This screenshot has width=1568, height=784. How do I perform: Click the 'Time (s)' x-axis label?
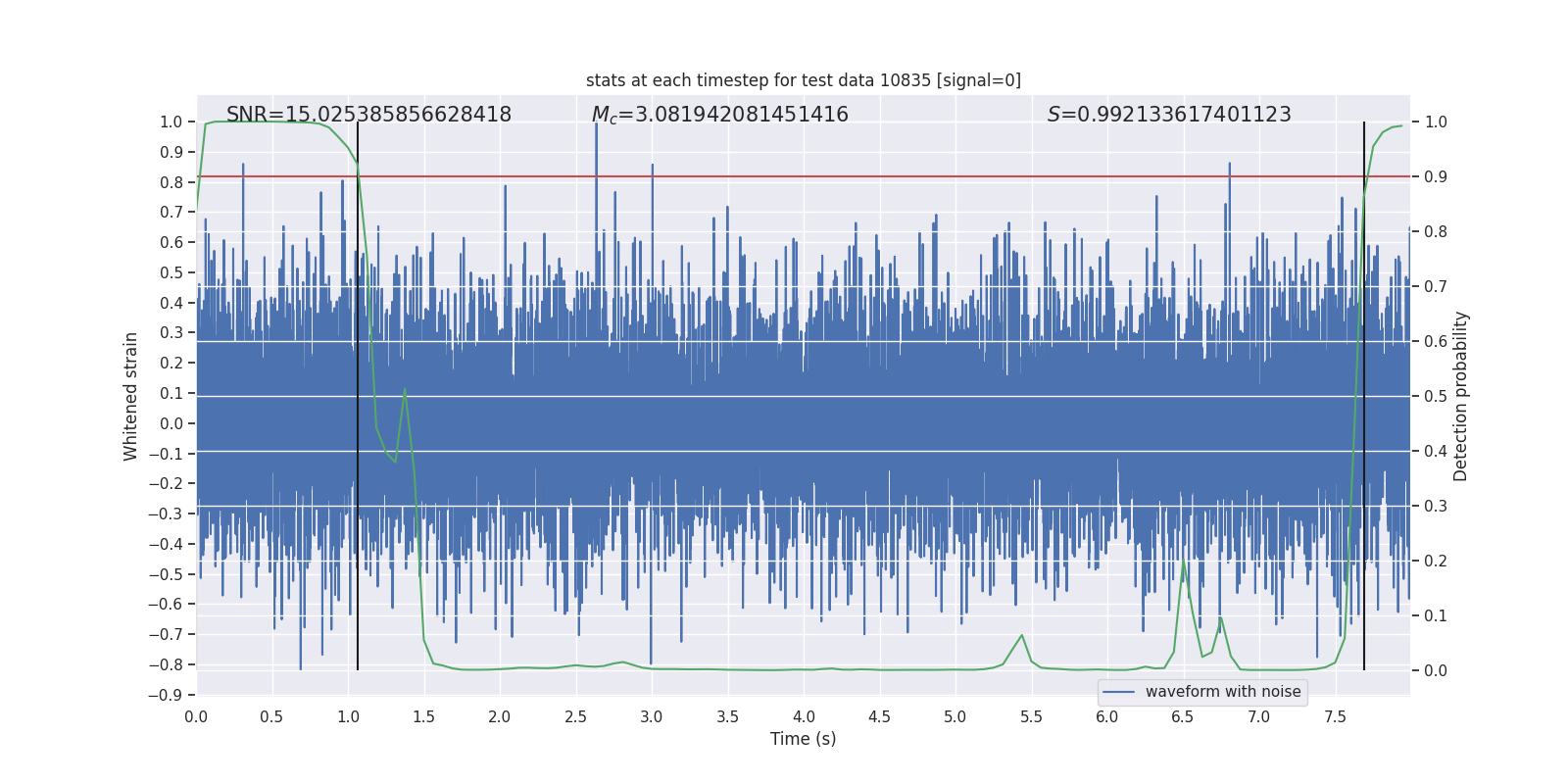803,739
